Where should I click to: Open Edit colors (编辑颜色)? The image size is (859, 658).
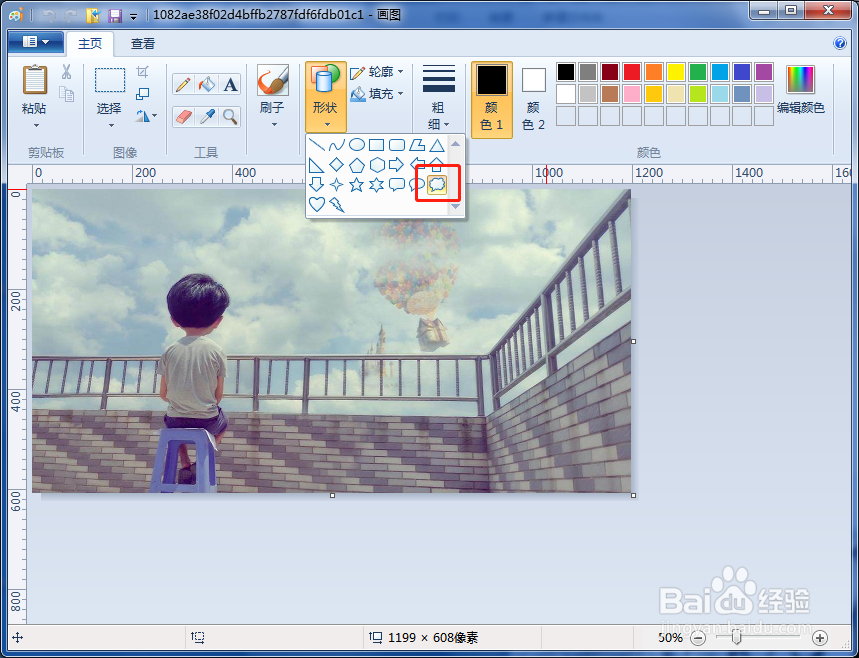800,90
